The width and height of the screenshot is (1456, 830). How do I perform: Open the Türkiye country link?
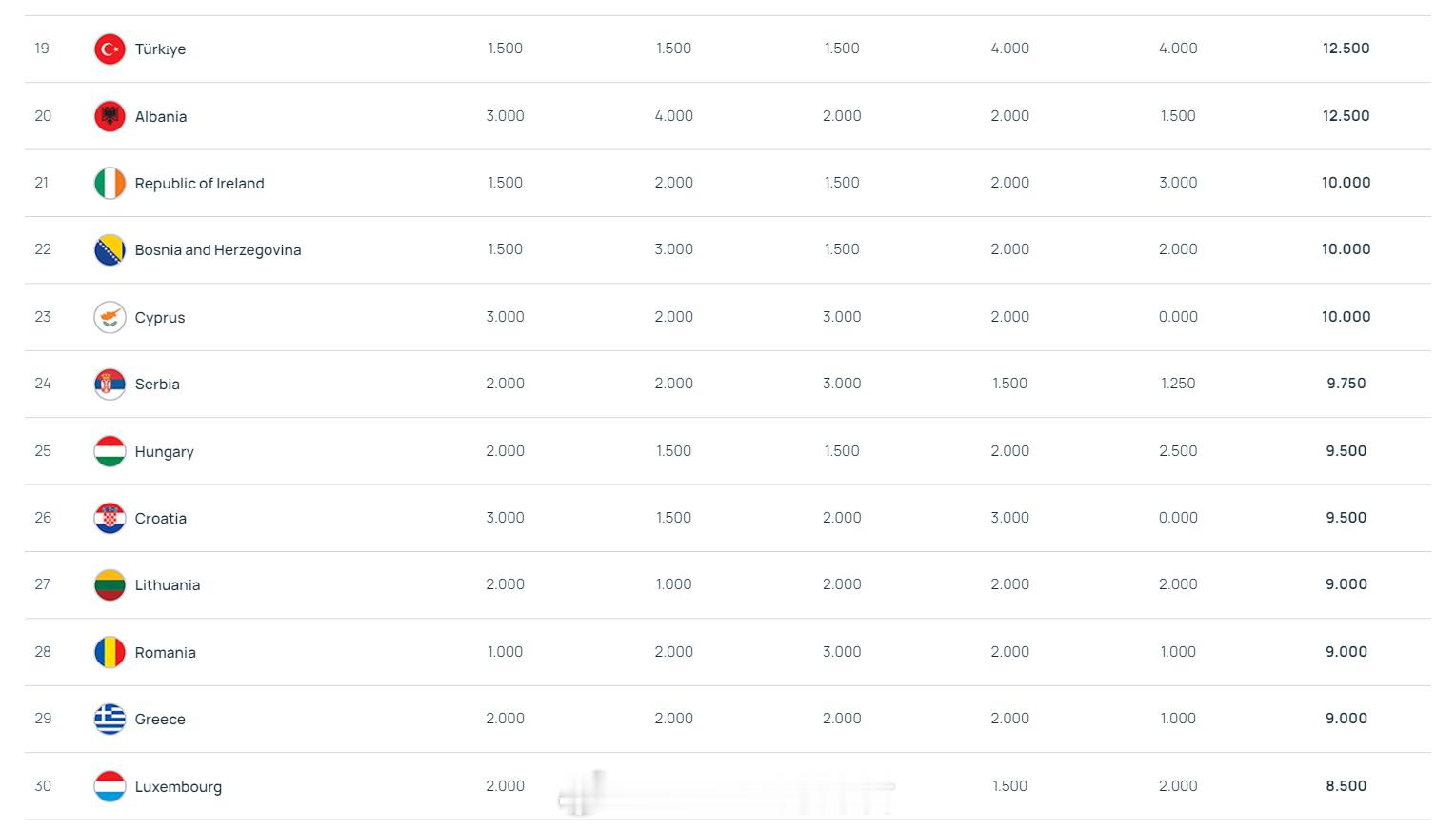[160, 49]
